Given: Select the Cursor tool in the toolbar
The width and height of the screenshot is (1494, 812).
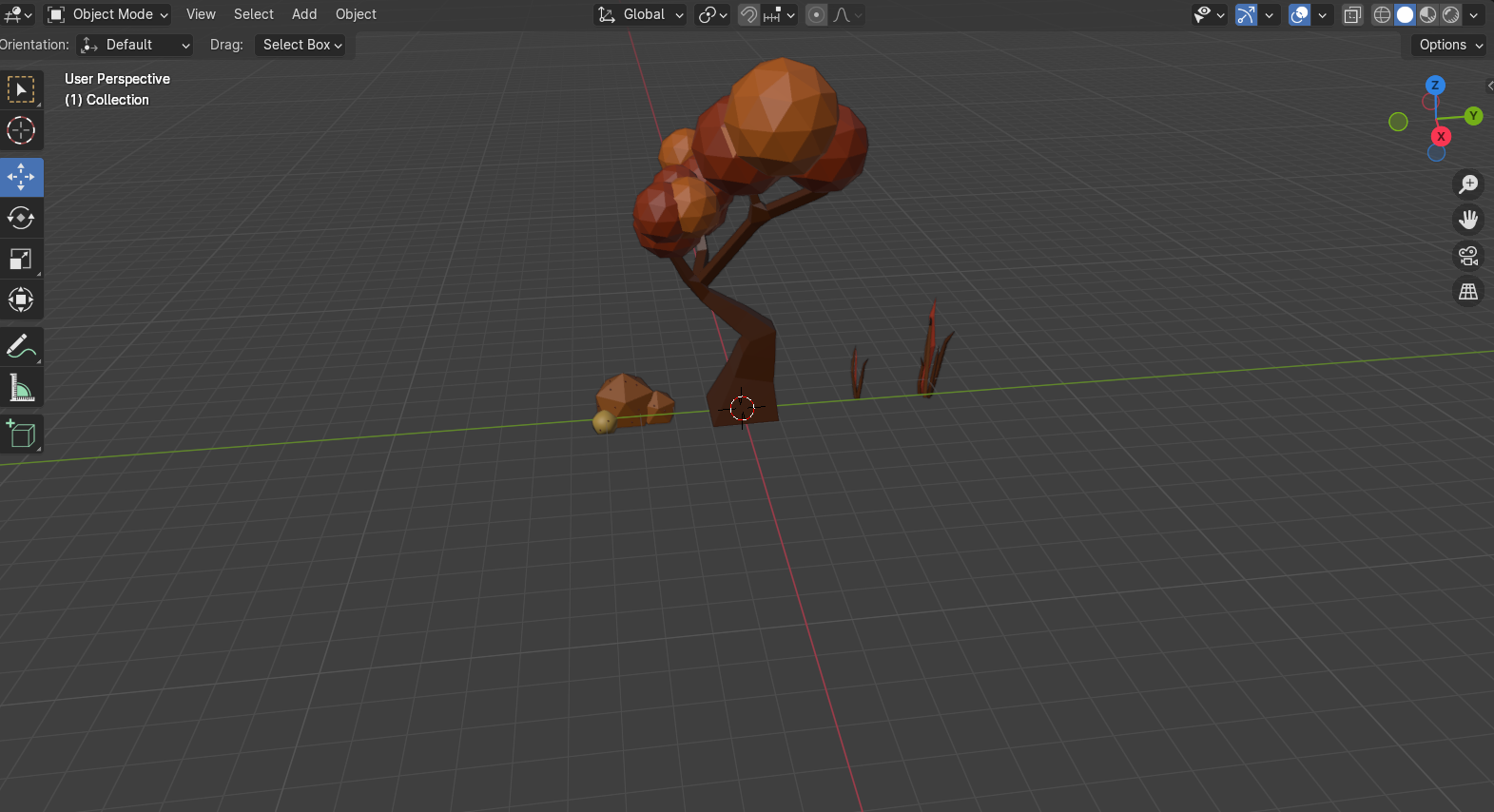Looking at the screenshot, I should pyautogui.click(x=21, y=130).
